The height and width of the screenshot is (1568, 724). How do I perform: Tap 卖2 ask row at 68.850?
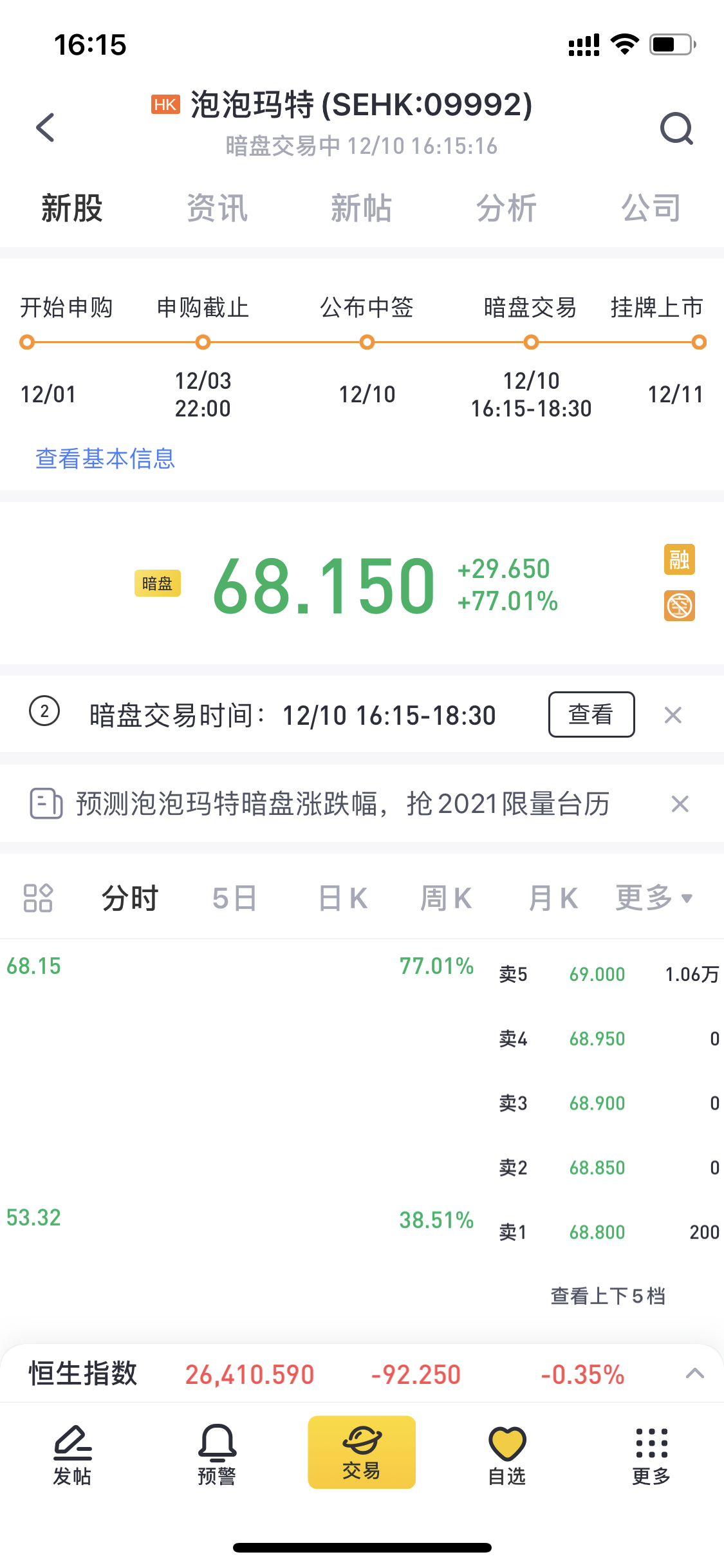point(609,1167)
